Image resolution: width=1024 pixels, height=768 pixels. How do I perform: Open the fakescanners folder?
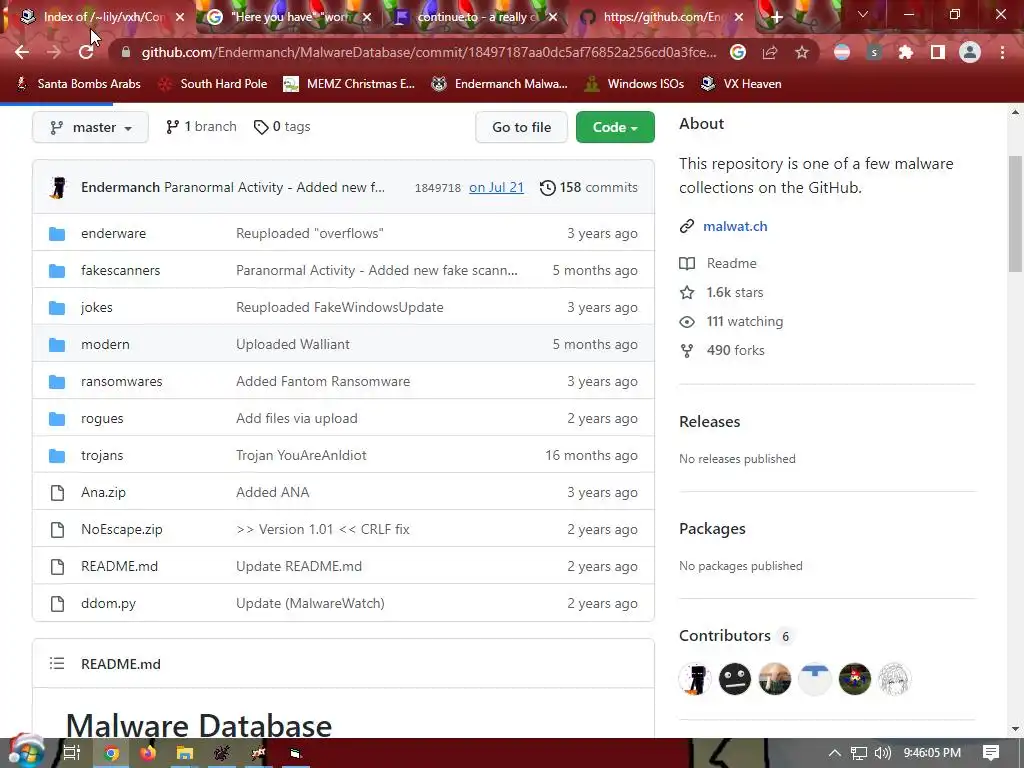pyautogui.click(x=120, y=270)
